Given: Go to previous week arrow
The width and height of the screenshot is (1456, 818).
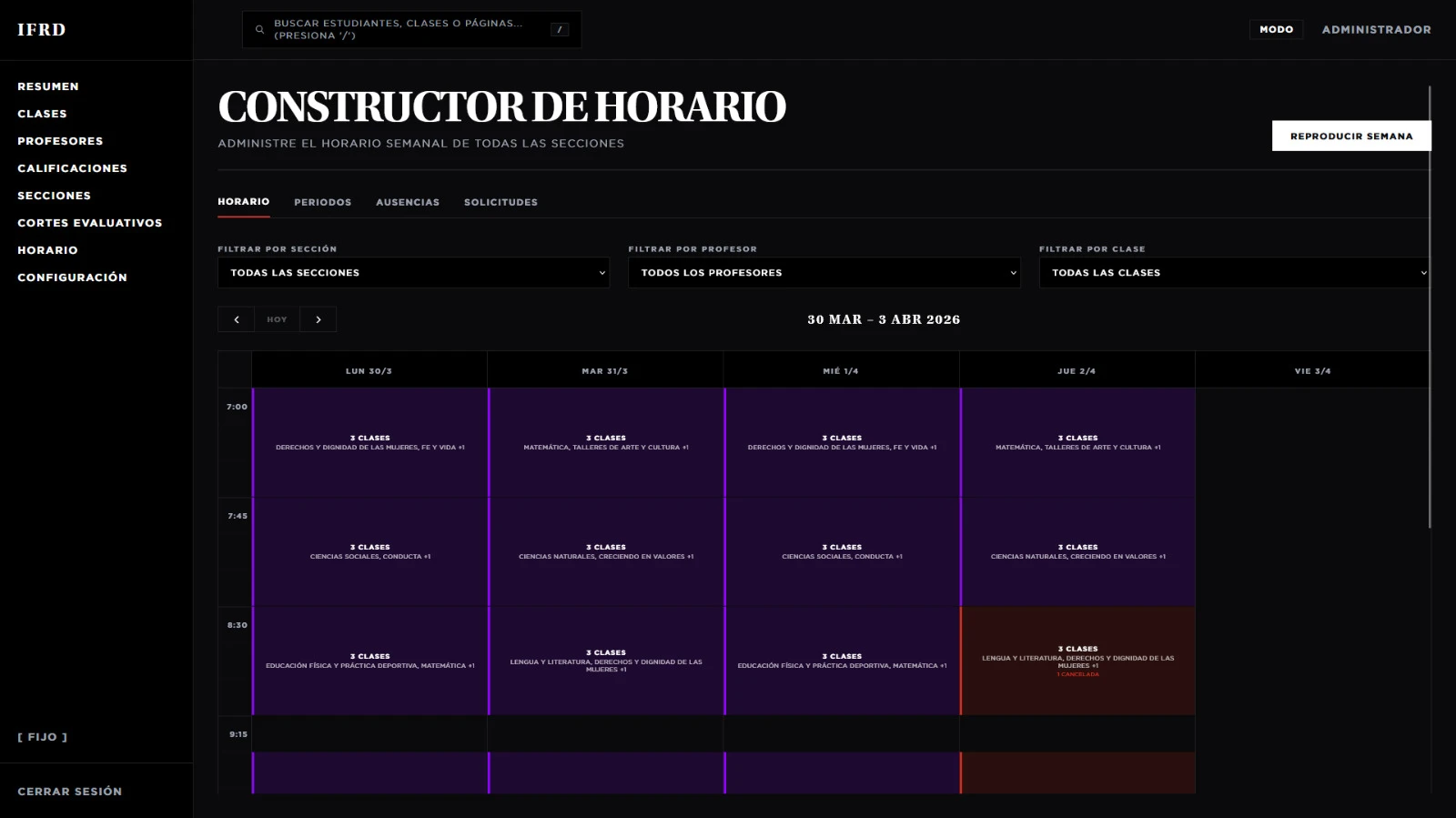Looking at the screenshot, I should pos(237,319).
